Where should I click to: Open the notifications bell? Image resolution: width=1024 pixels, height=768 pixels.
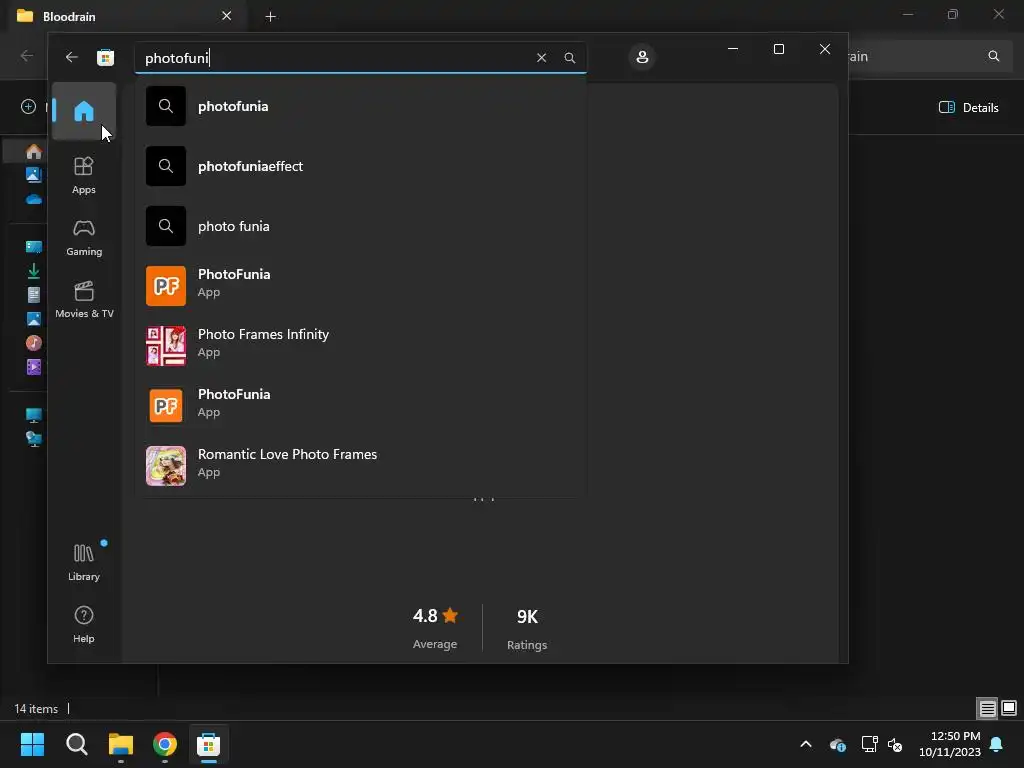(997, 744)
